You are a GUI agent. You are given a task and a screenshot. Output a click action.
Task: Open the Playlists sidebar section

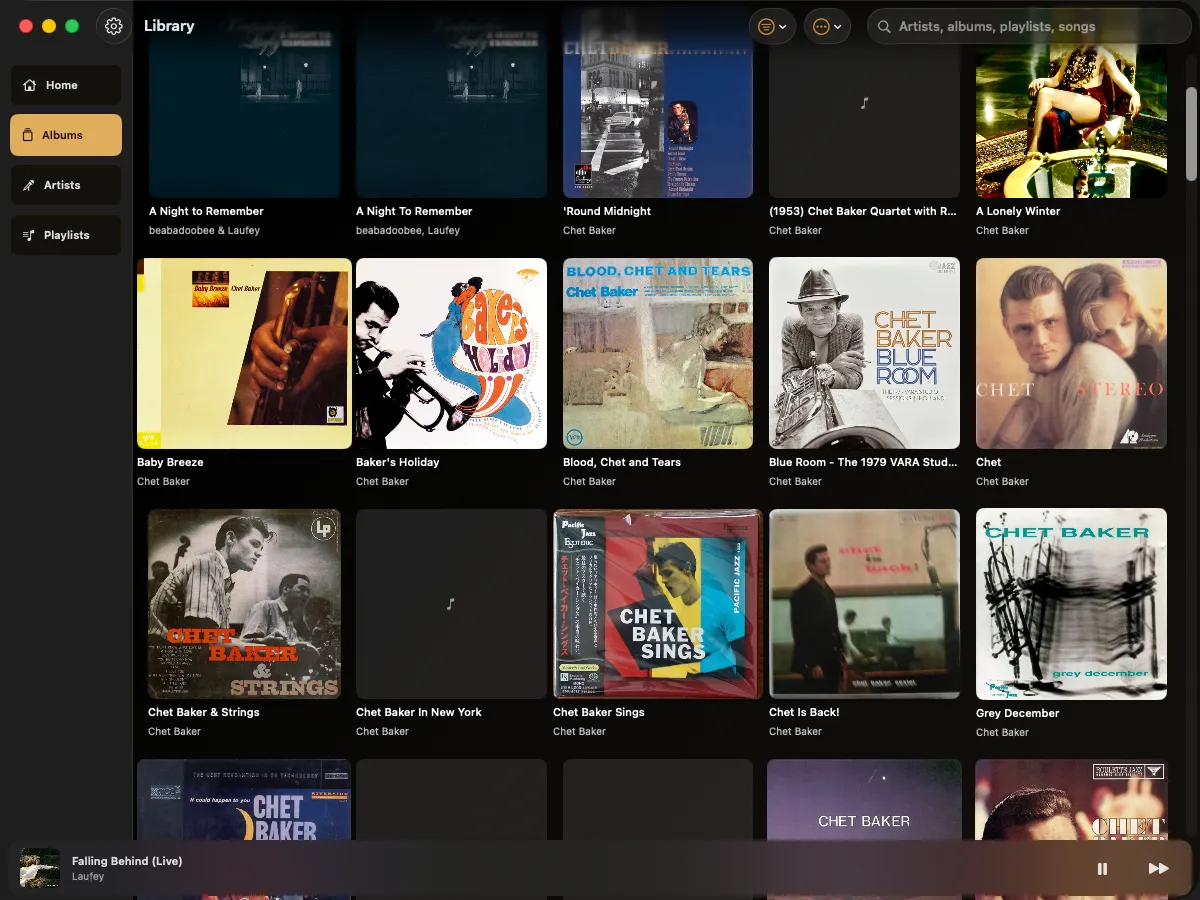(x=66, y=235)
